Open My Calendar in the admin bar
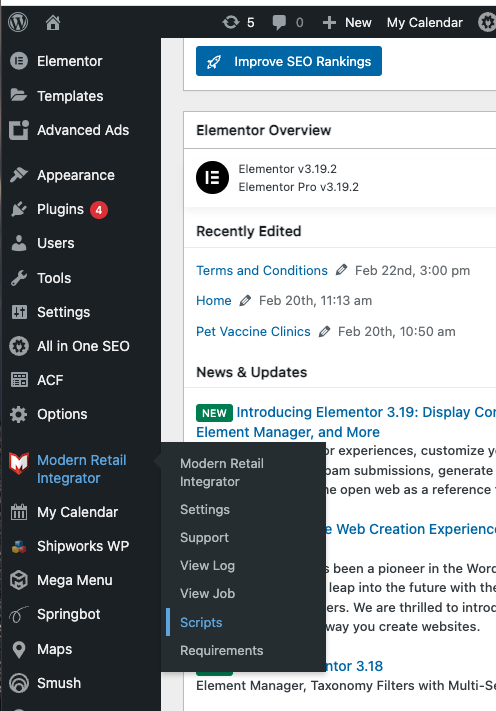 [x=425, y=22]
